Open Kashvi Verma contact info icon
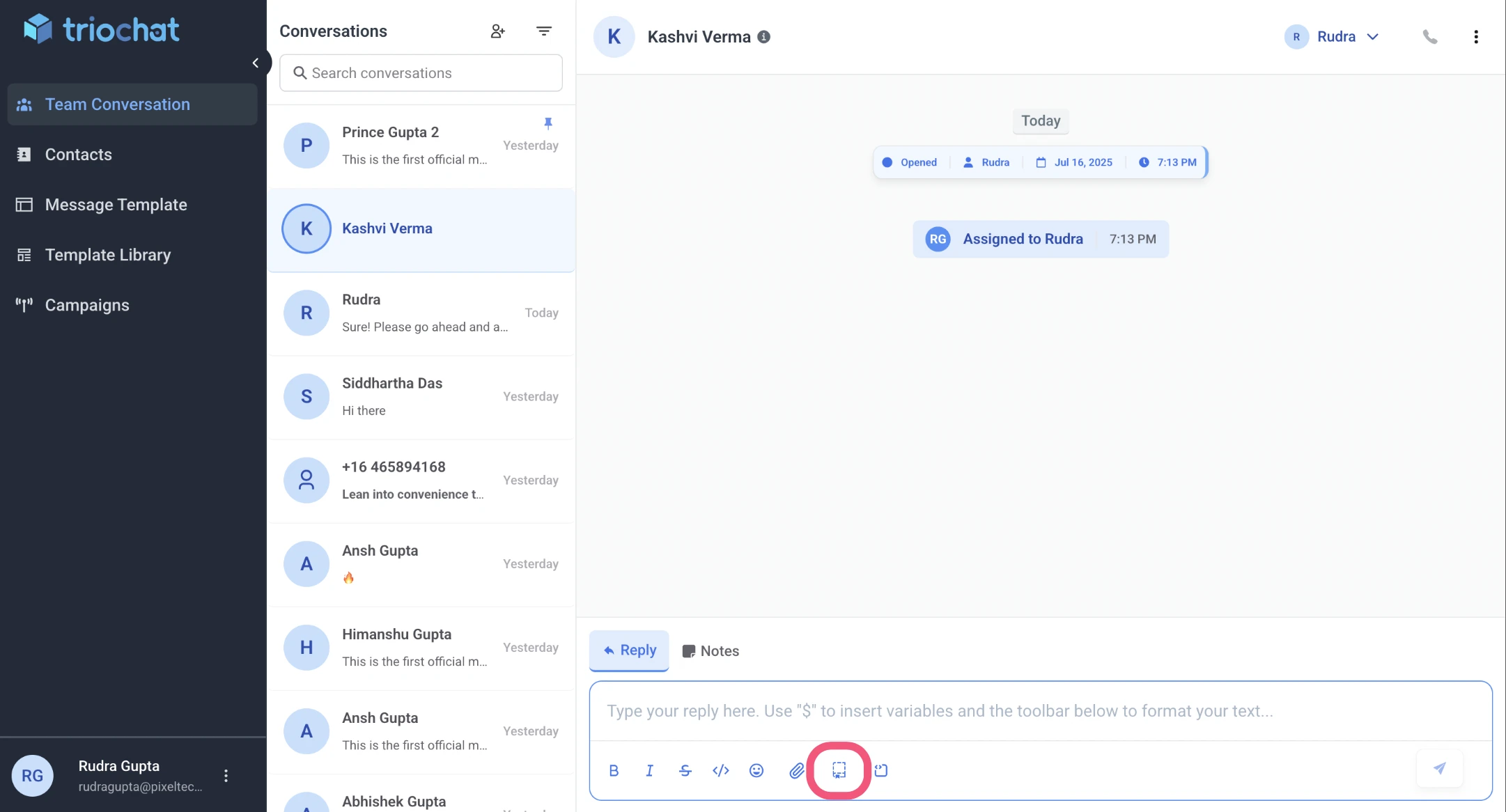 point(763,37)
